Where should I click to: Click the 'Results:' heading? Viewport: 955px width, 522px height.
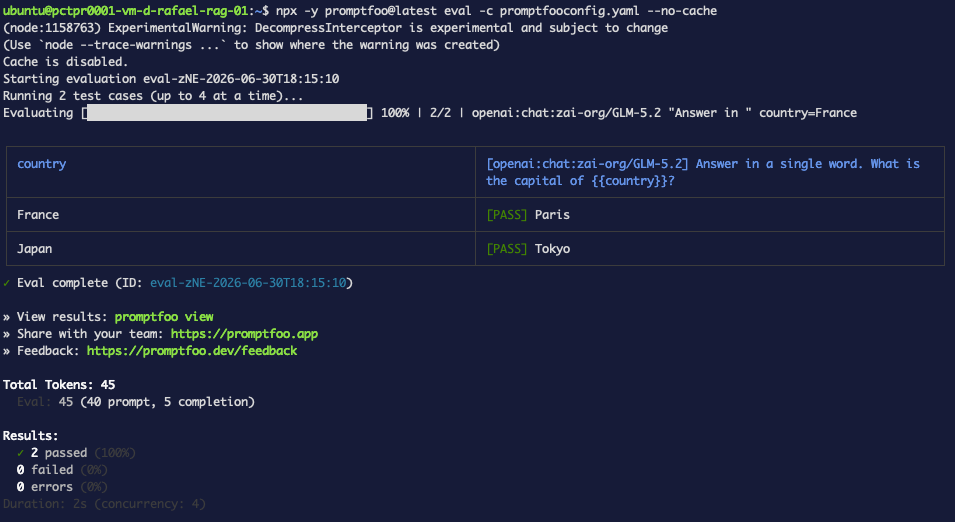pyautogui.click(x=30, y=436)
